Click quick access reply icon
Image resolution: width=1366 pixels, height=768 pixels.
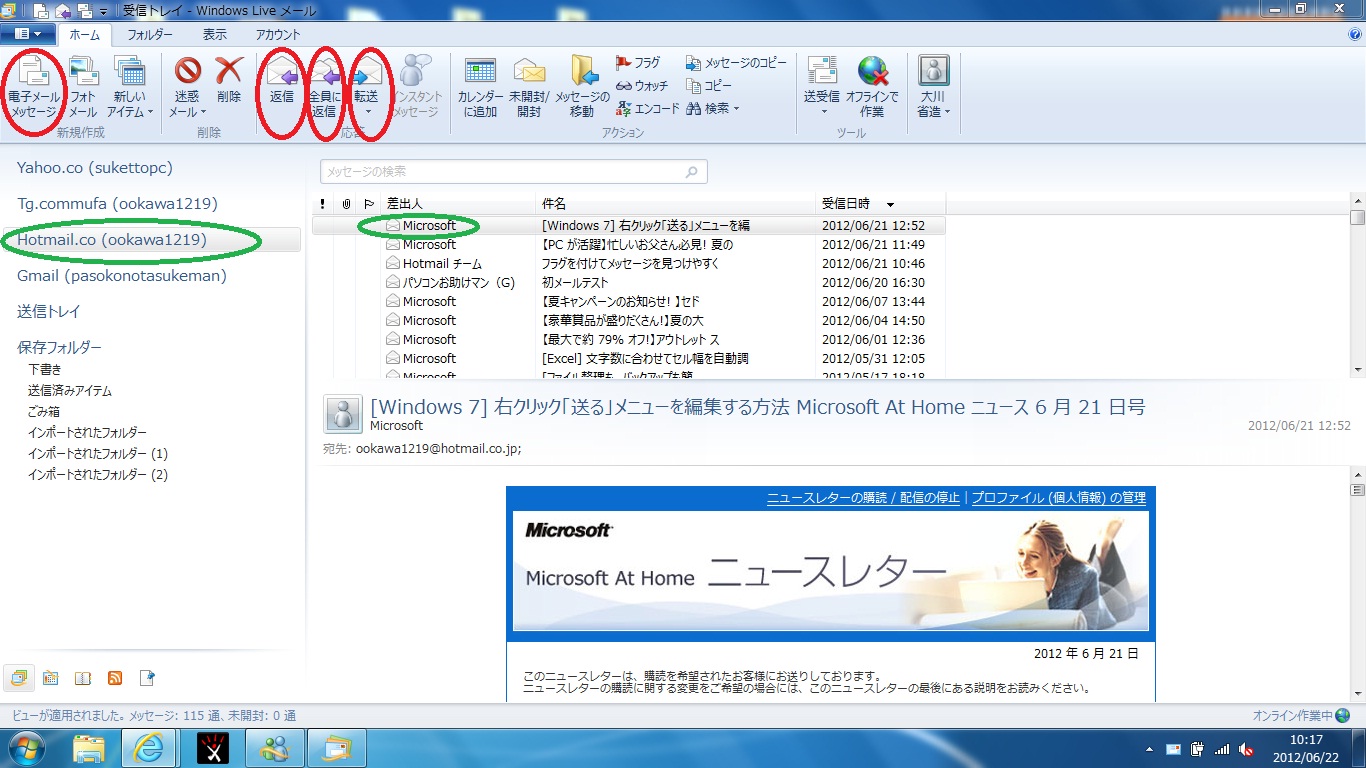63,10
